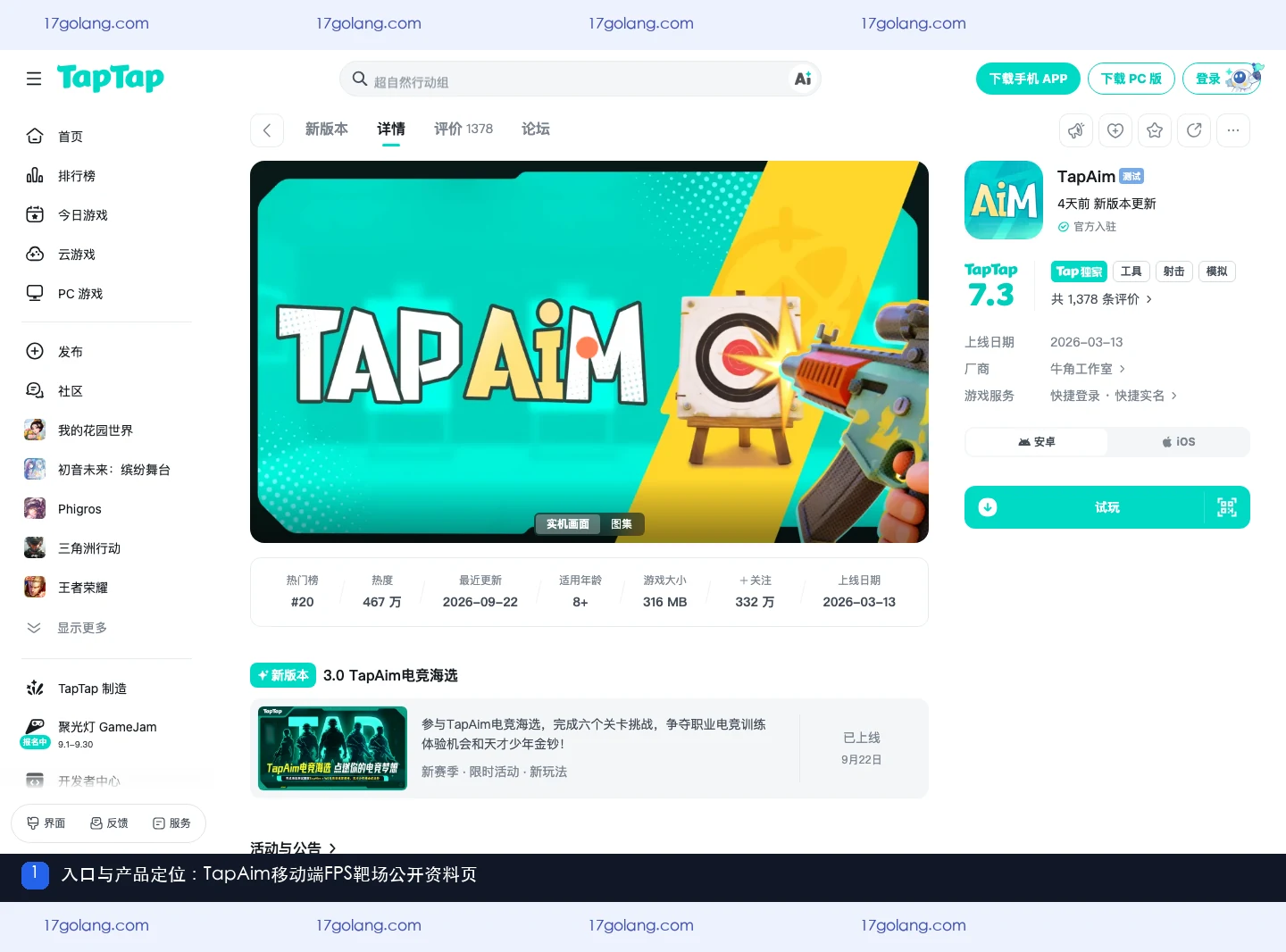
Task: Focus the search field 超自然行动组
Action: tap(580, 79)
